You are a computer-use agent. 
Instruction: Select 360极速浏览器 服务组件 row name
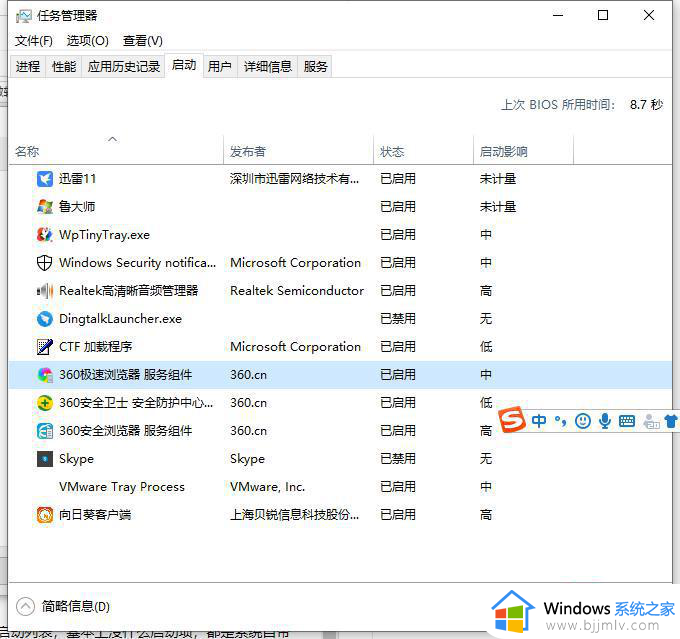[126, 375]
